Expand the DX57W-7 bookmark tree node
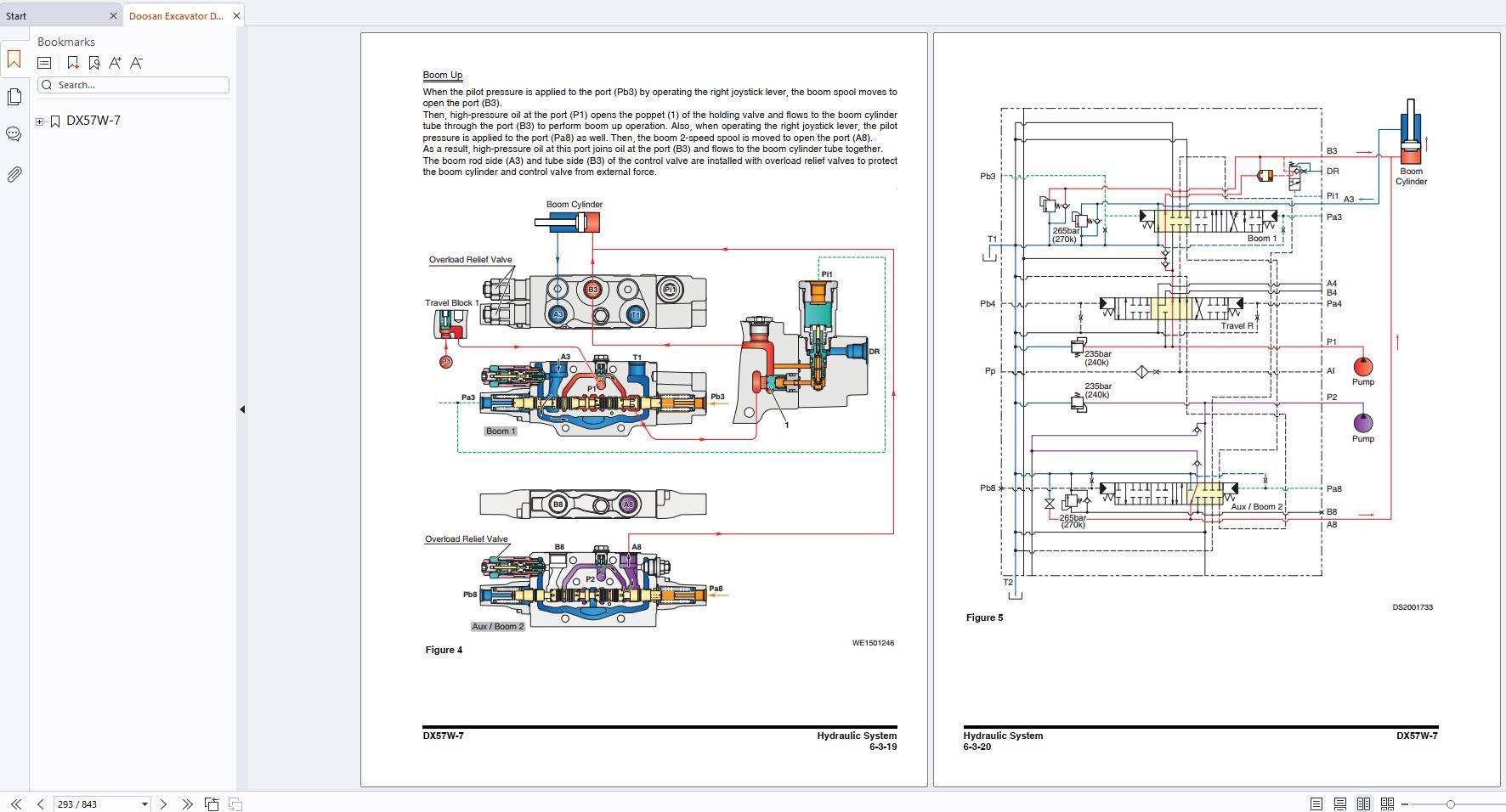 point(40,121)
